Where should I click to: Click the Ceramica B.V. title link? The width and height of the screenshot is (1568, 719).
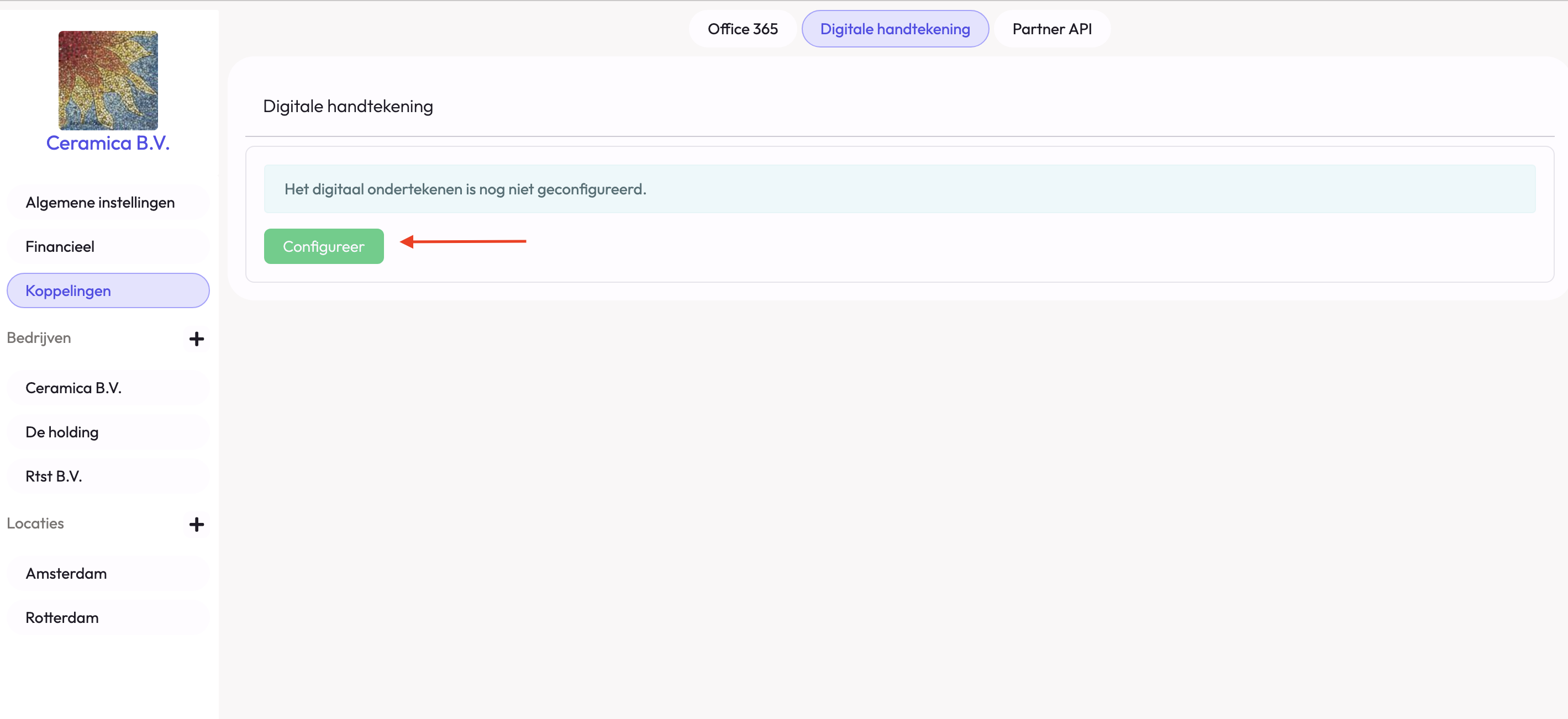click(108, 143)
